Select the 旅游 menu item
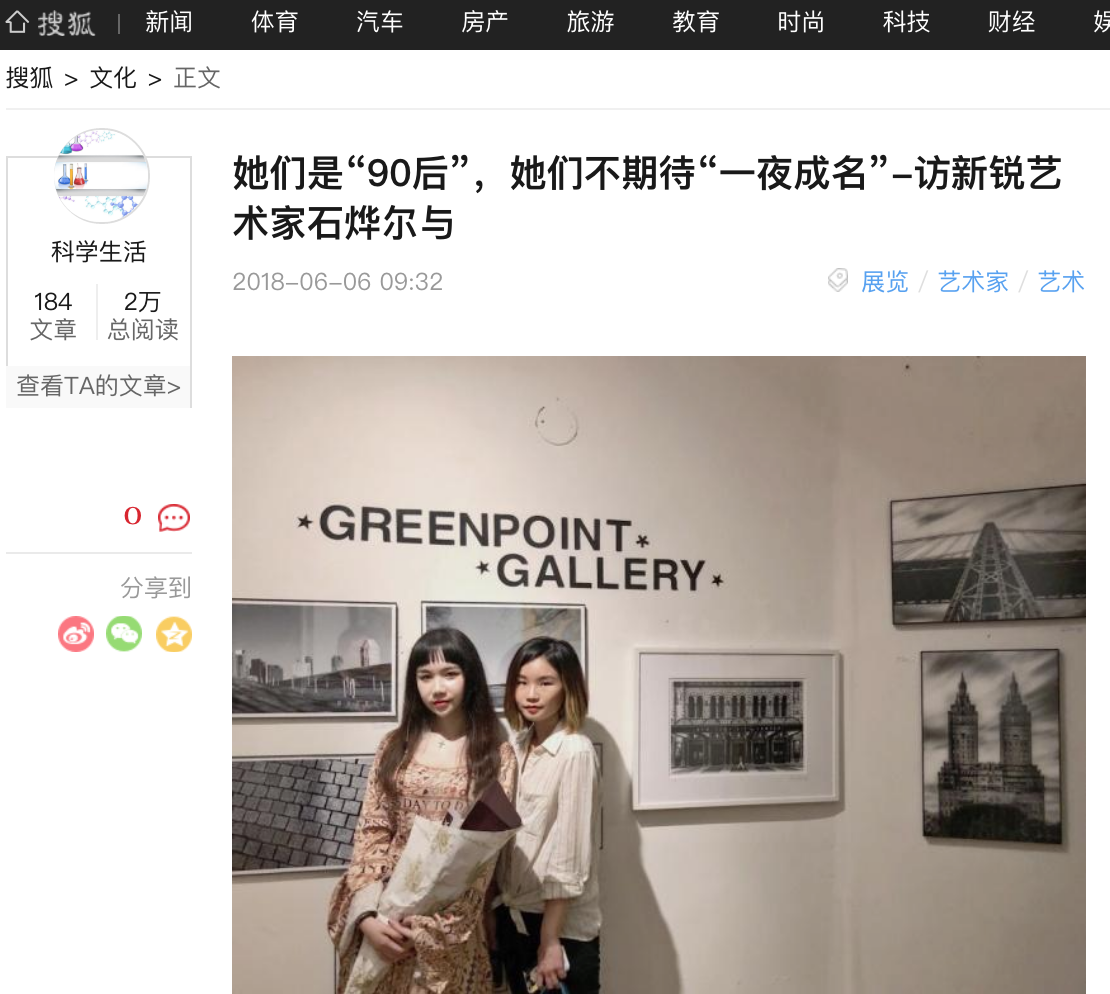1110x994 pixels. click(x=590, y=23)
